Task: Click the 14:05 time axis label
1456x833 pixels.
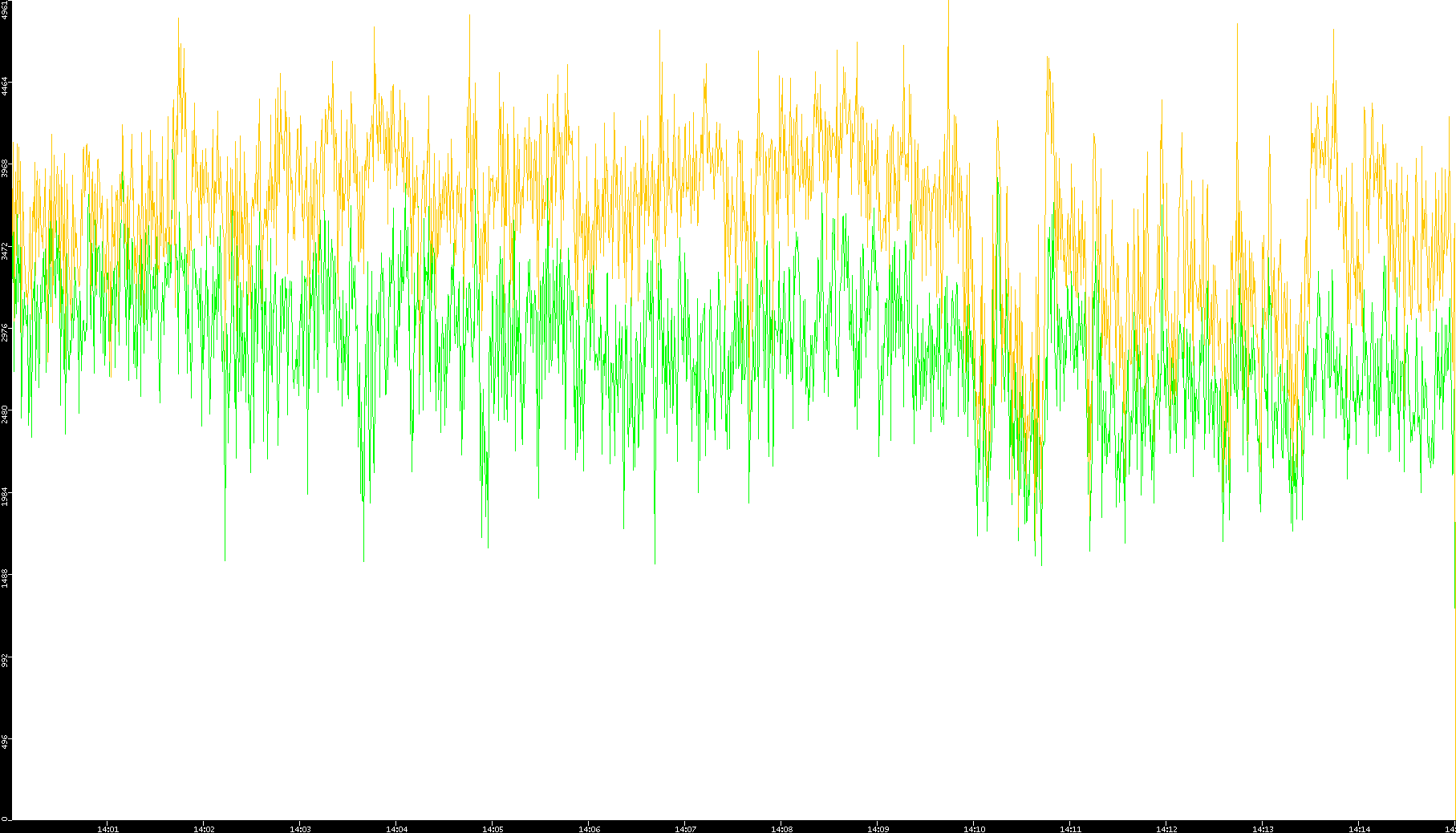Action: [x=493, y=829]
